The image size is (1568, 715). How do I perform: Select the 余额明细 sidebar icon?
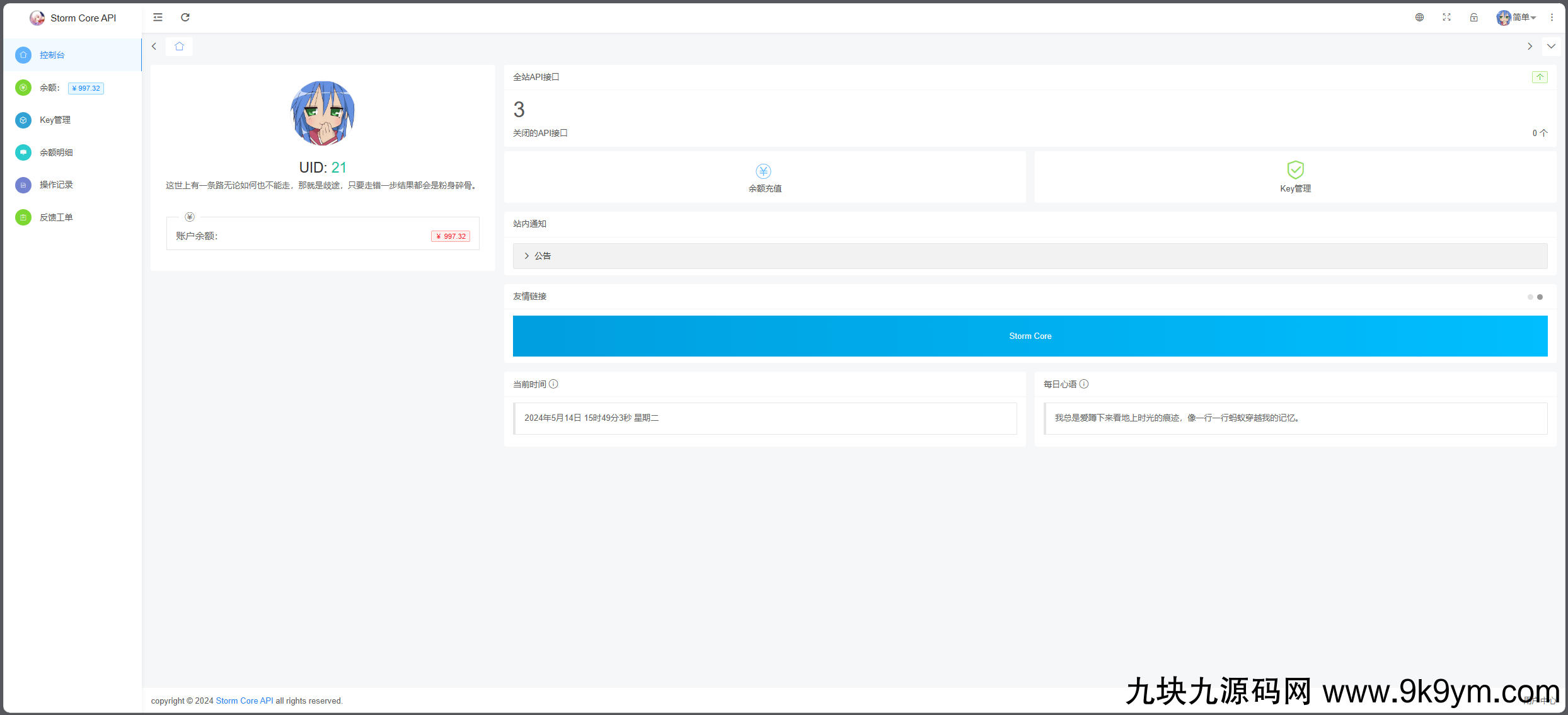[x=23, y=152]
